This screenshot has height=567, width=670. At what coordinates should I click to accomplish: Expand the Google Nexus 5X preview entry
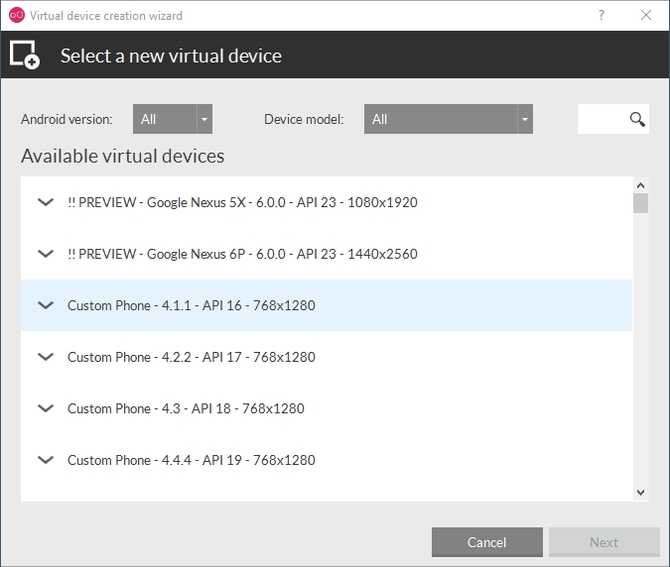pyautogui.click(x=46, y=202)
